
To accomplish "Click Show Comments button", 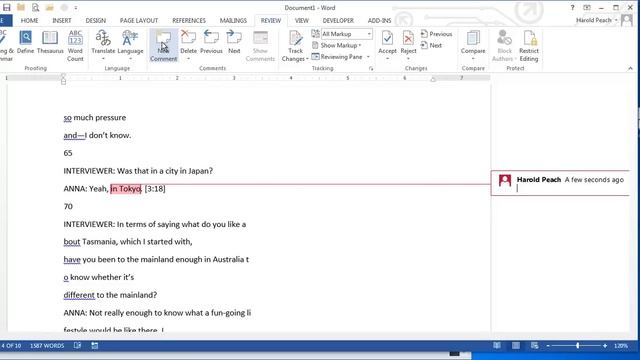I will (260, 46).
